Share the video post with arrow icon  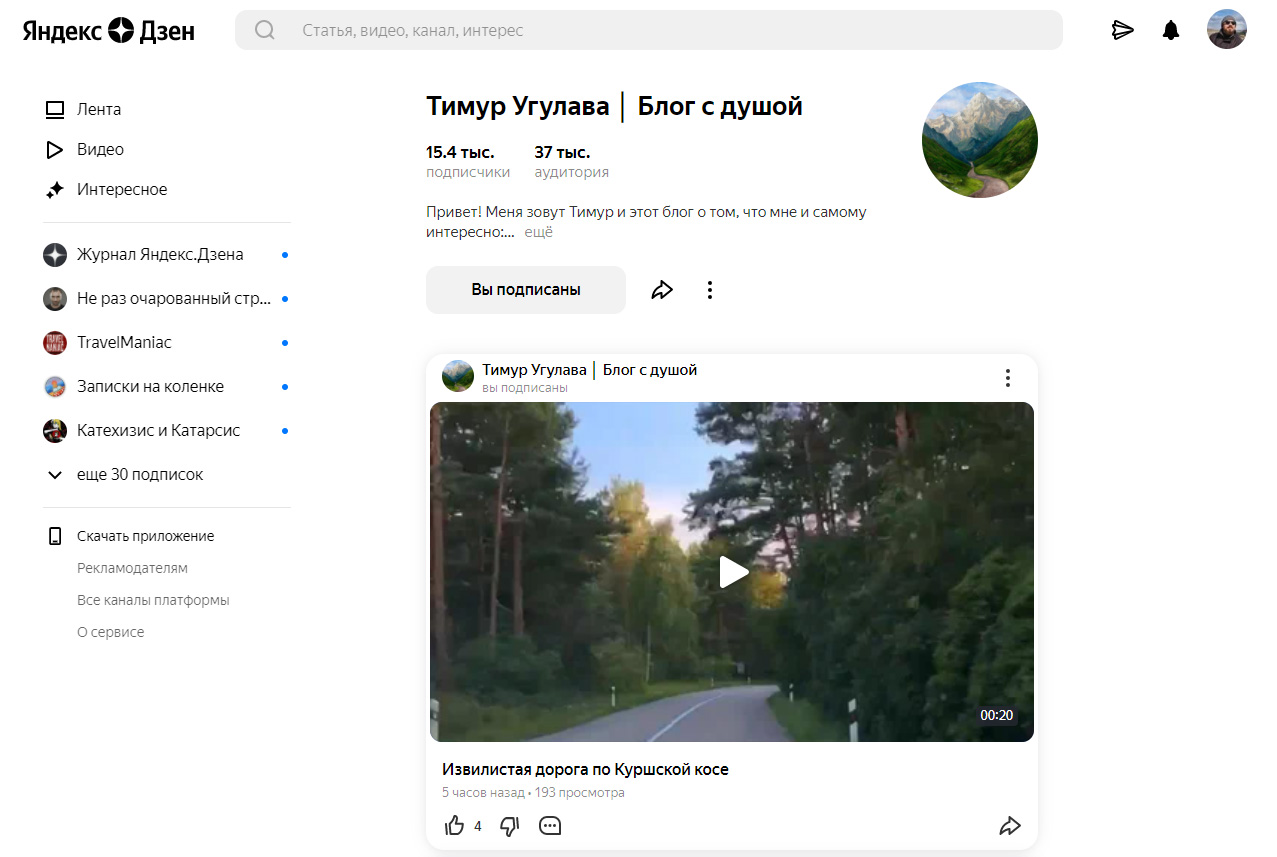(x=1010, y=826)
